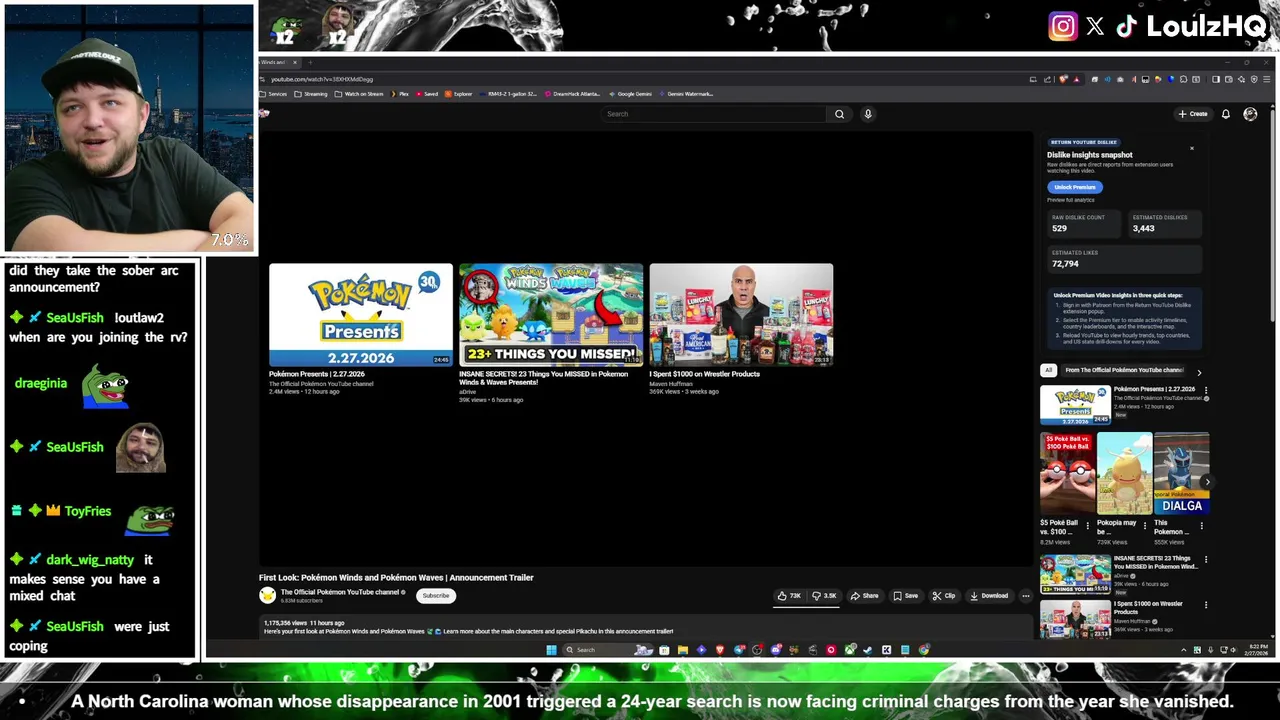
Task: Open The Official Pokémon YouTube channel avatar
Action: (267, 596)
